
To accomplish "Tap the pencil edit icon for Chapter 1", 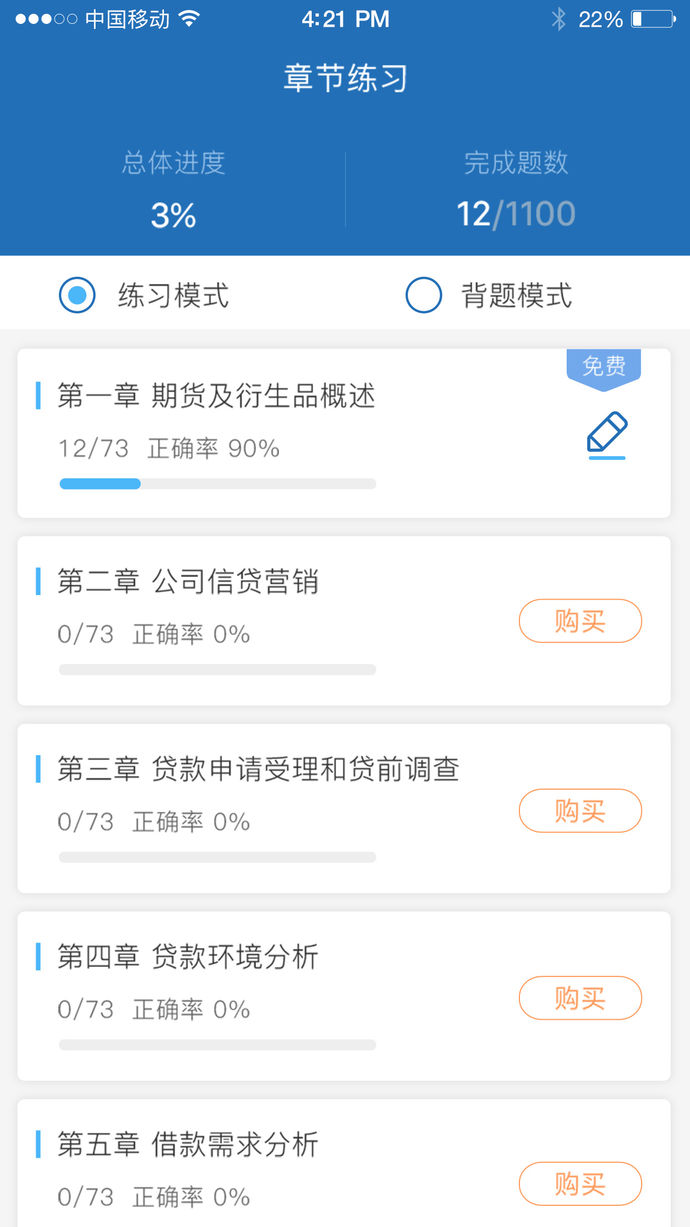I will tap(606, 435).
